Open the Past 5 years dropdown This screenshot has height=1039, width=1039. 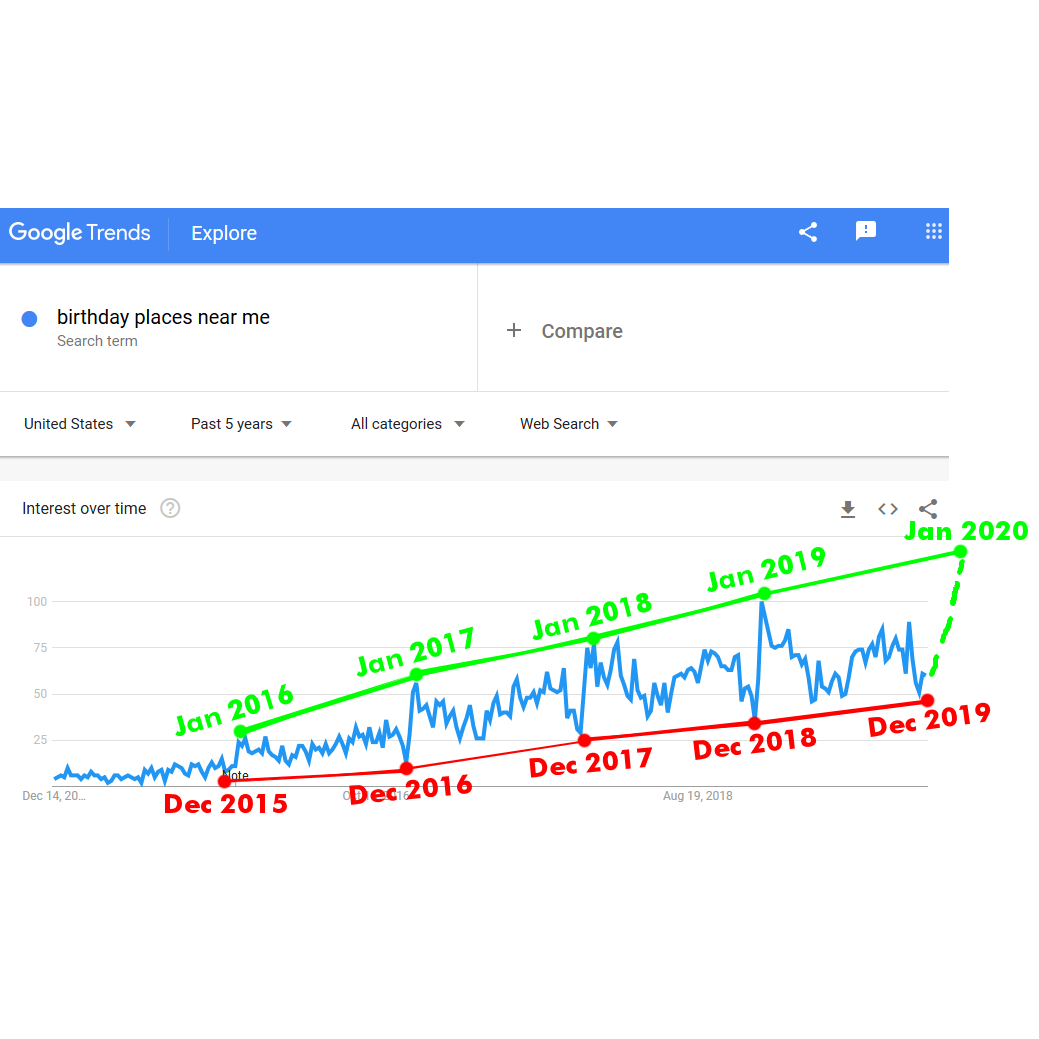241,424
